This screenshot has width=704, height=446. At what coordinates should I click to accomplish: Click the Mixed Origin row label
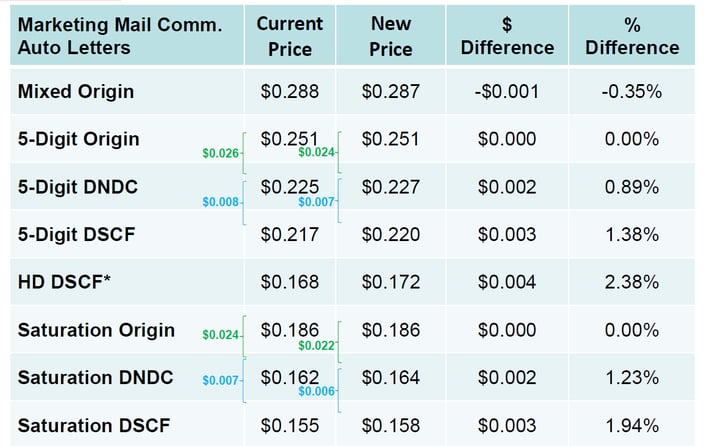[x=76, y=92]
